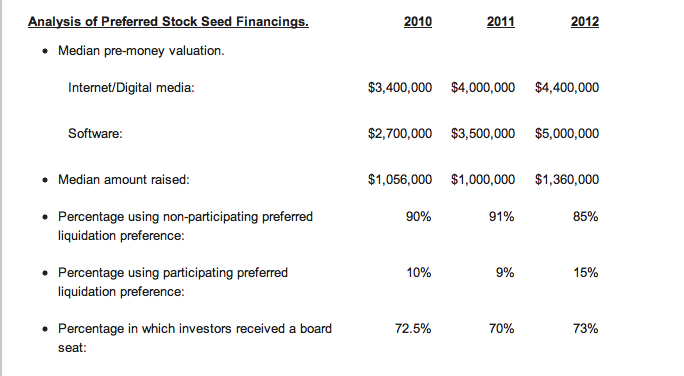Click the 9% participating preferred value
The image size is (684, 376).
[505, 273]
